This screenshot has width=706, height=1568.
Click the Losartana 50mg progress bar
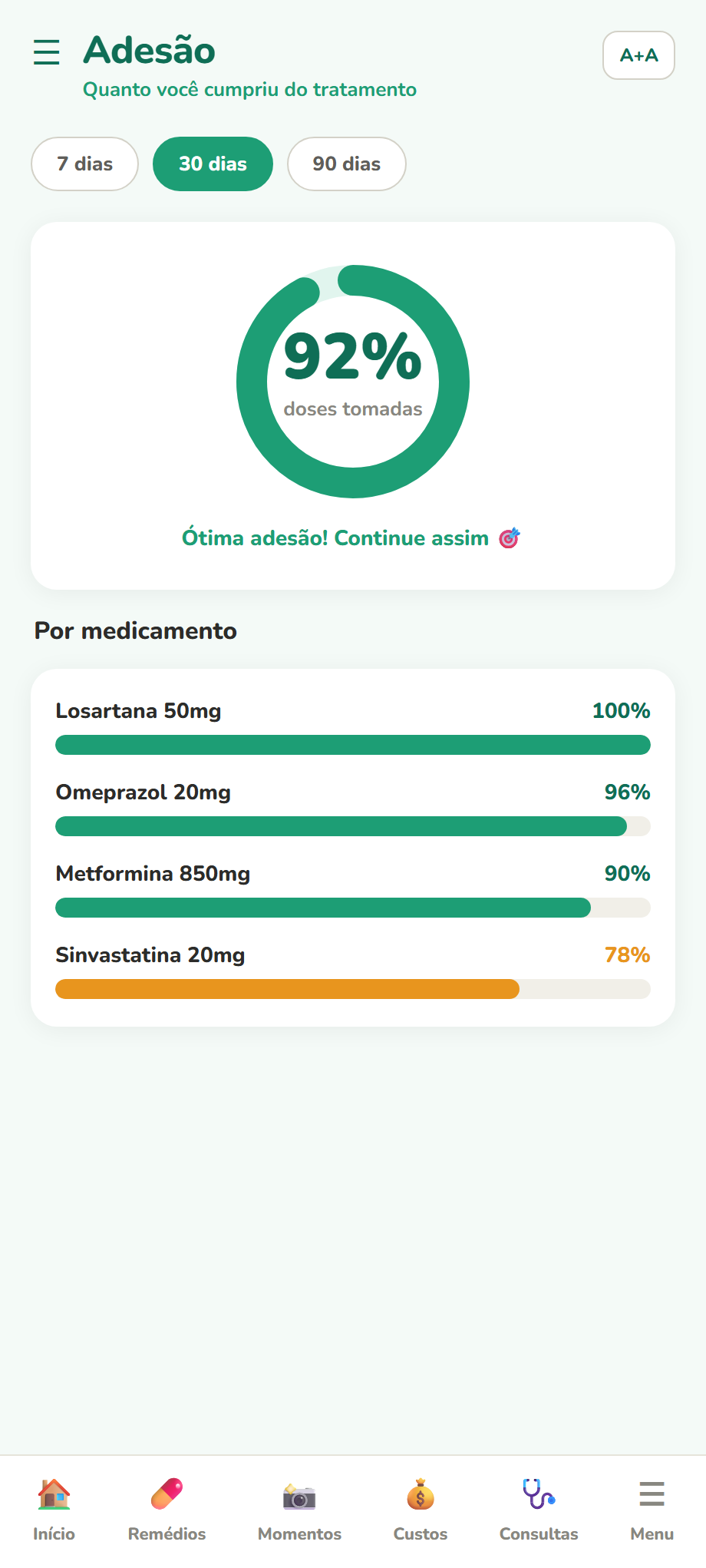point(353,745)
